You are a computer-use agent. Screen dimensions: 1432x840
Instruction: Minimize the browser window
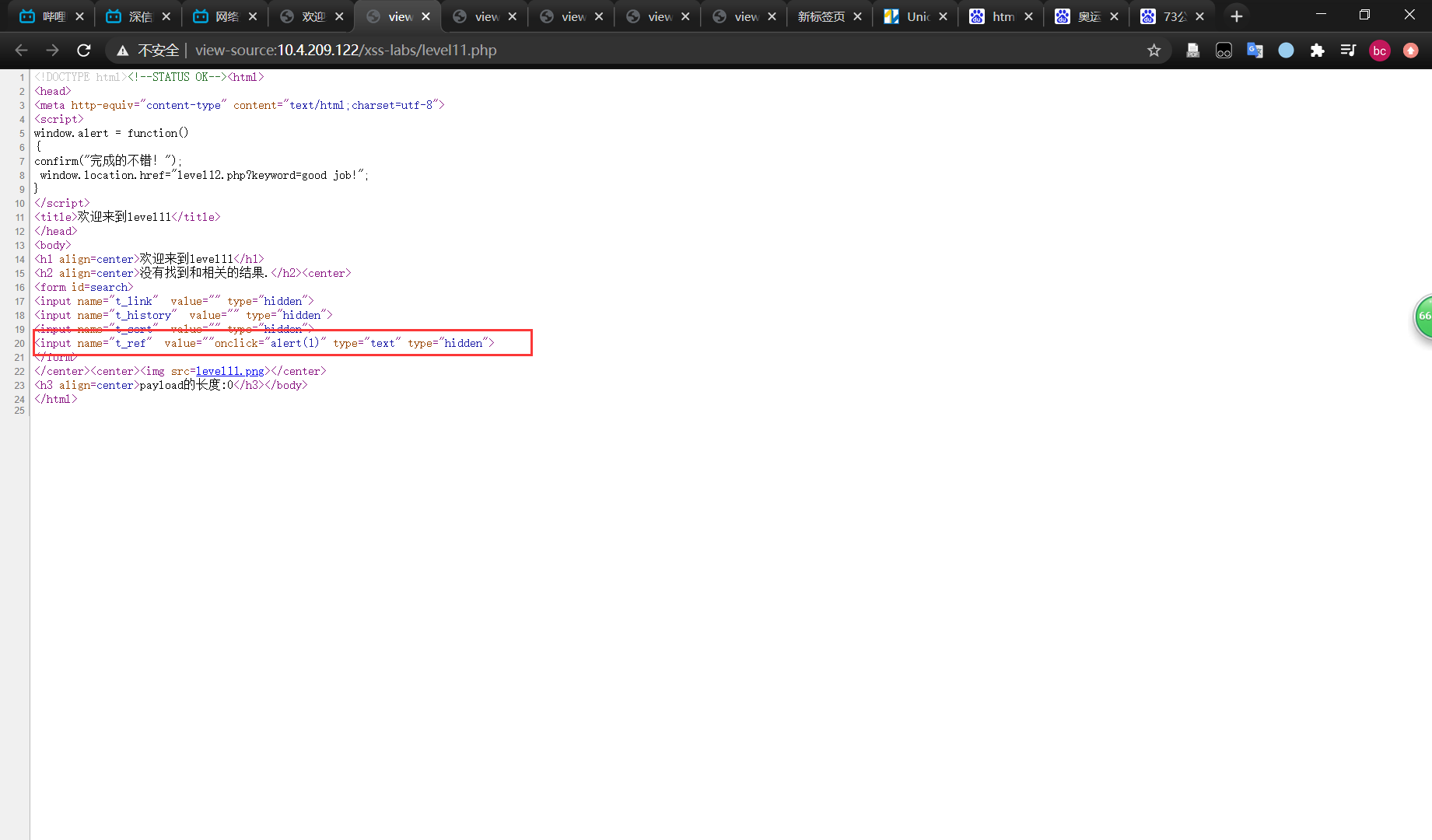1321,15
